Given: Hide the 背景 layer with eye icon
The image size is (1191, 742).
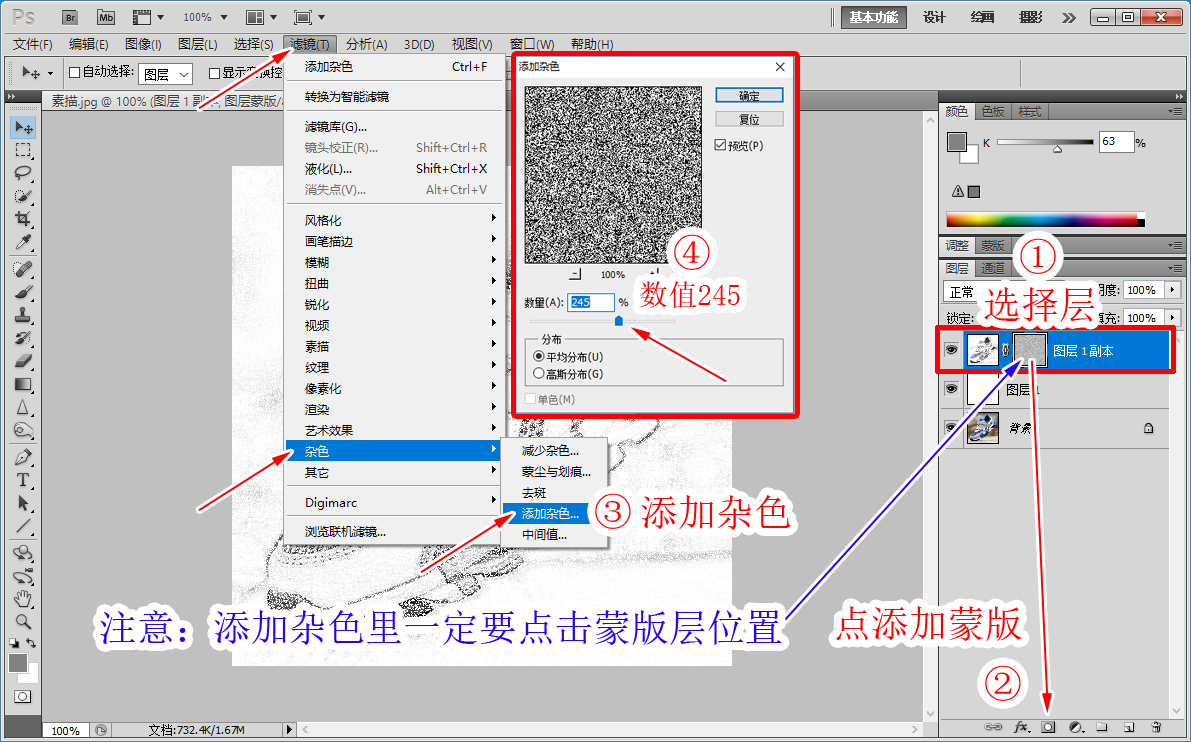Looking at the screenshot, I should 951,427.
